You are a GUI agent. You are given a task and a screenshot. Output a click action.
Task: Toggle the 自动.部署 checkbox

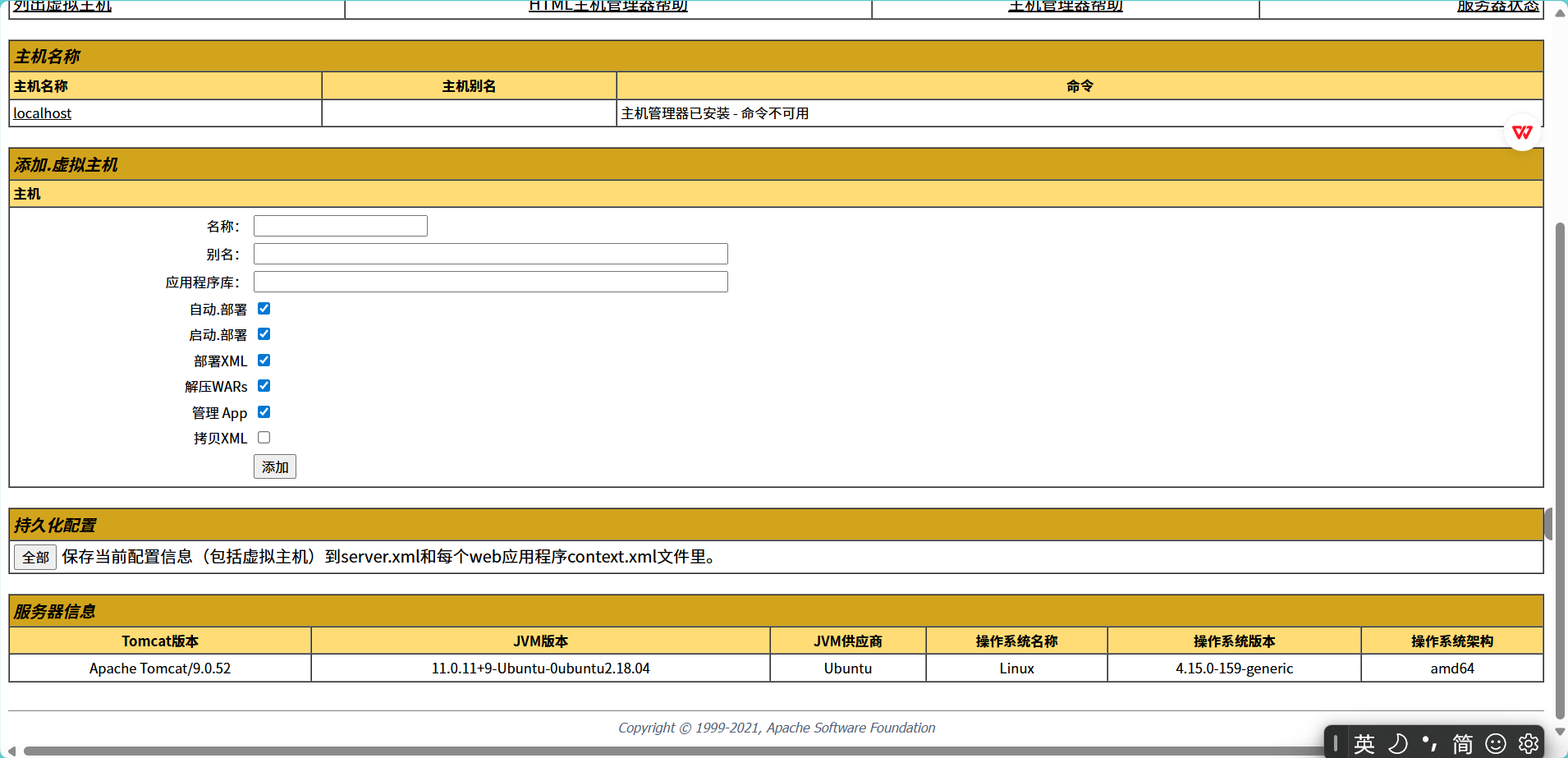point(264,309)
